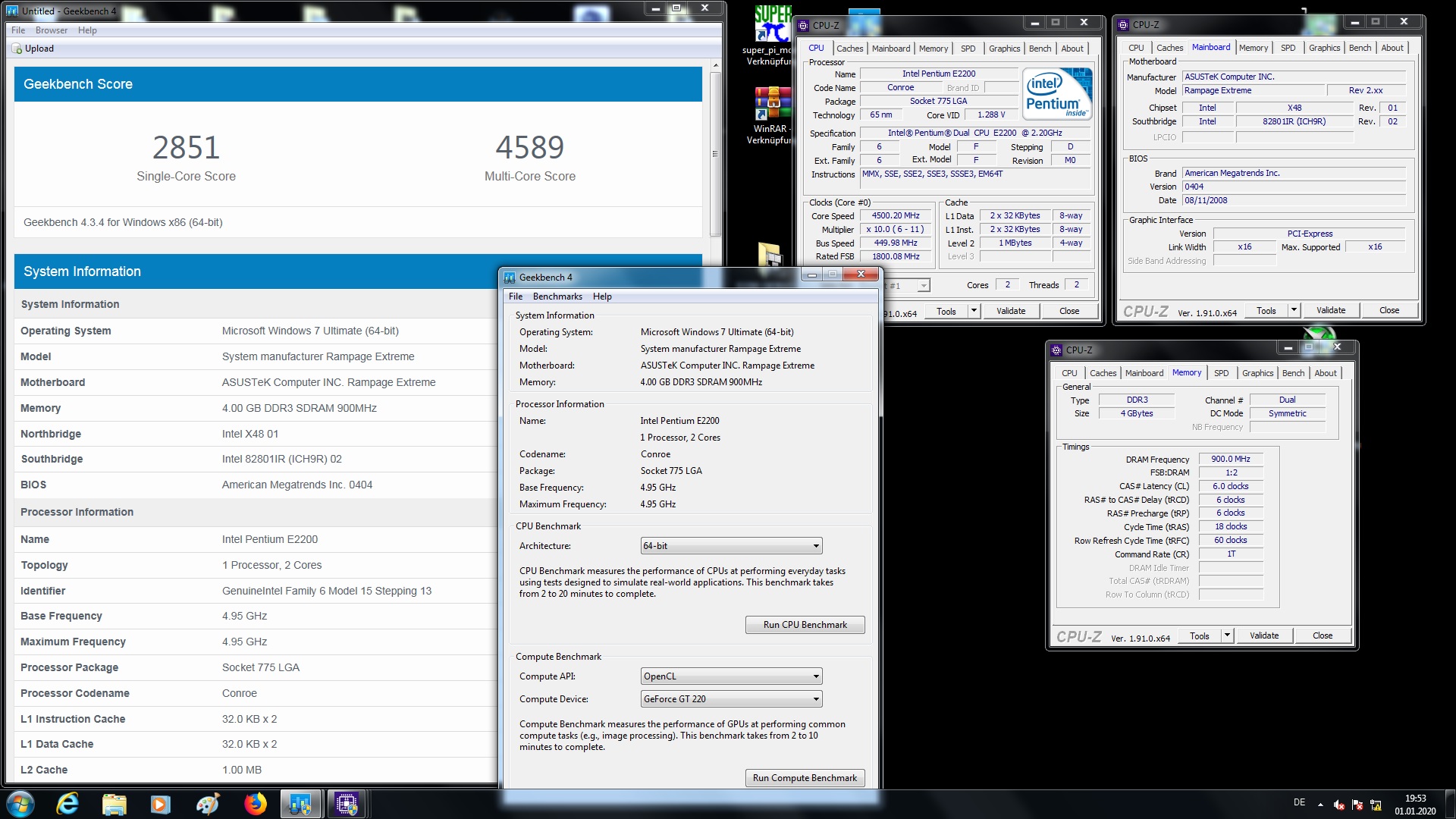
Task: Expand Tools arrow in CPU-Z CPU window
Action: (x=974, y=311)
